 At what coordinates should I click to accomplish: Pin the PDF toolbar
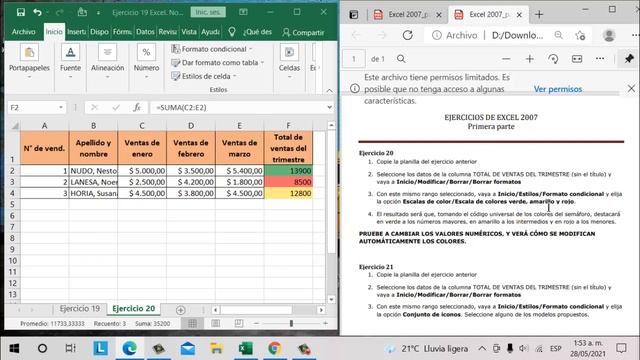tap(629, 59)
